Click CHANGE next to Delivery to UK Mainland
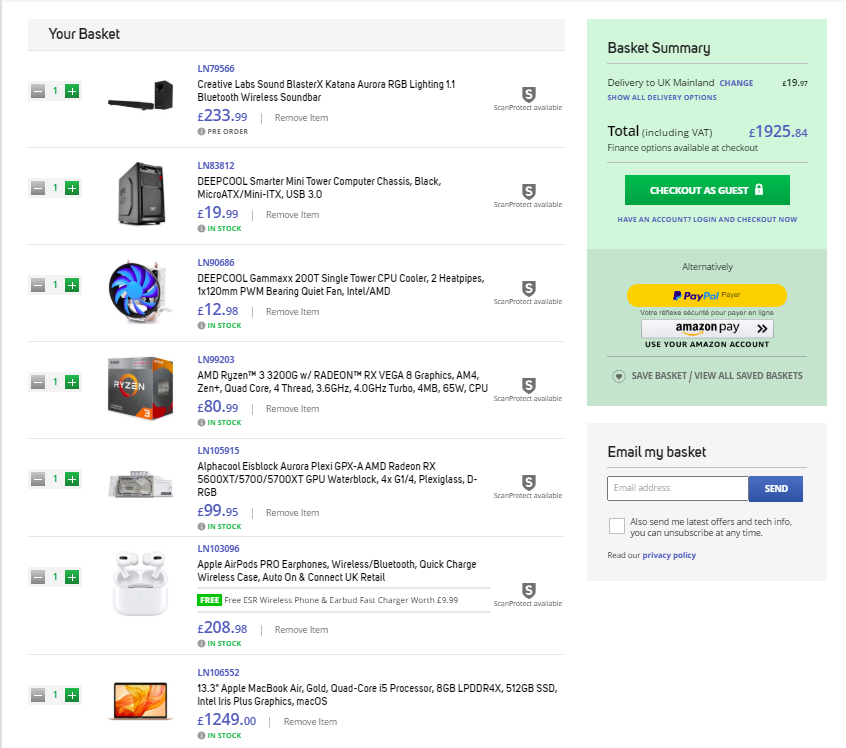Viewport: 846px width, 748px height. (x=736, y=83)
